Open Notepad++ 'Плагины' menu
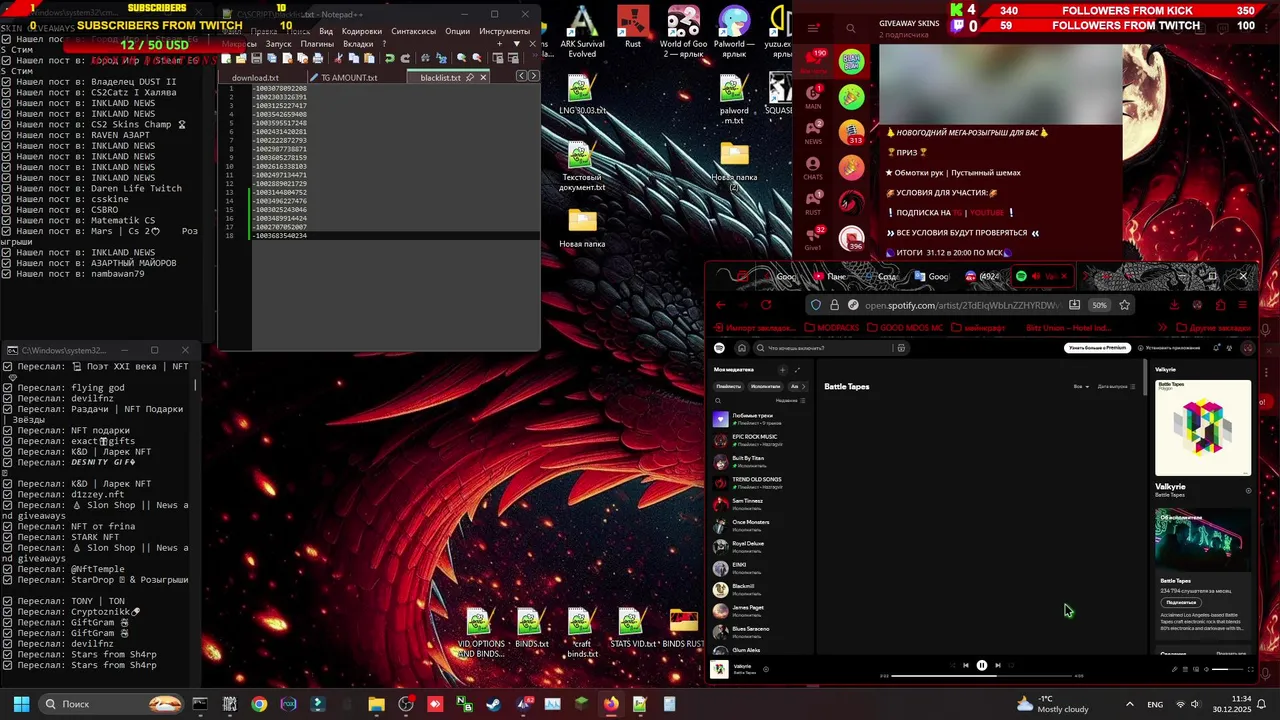 coord(317,44)
